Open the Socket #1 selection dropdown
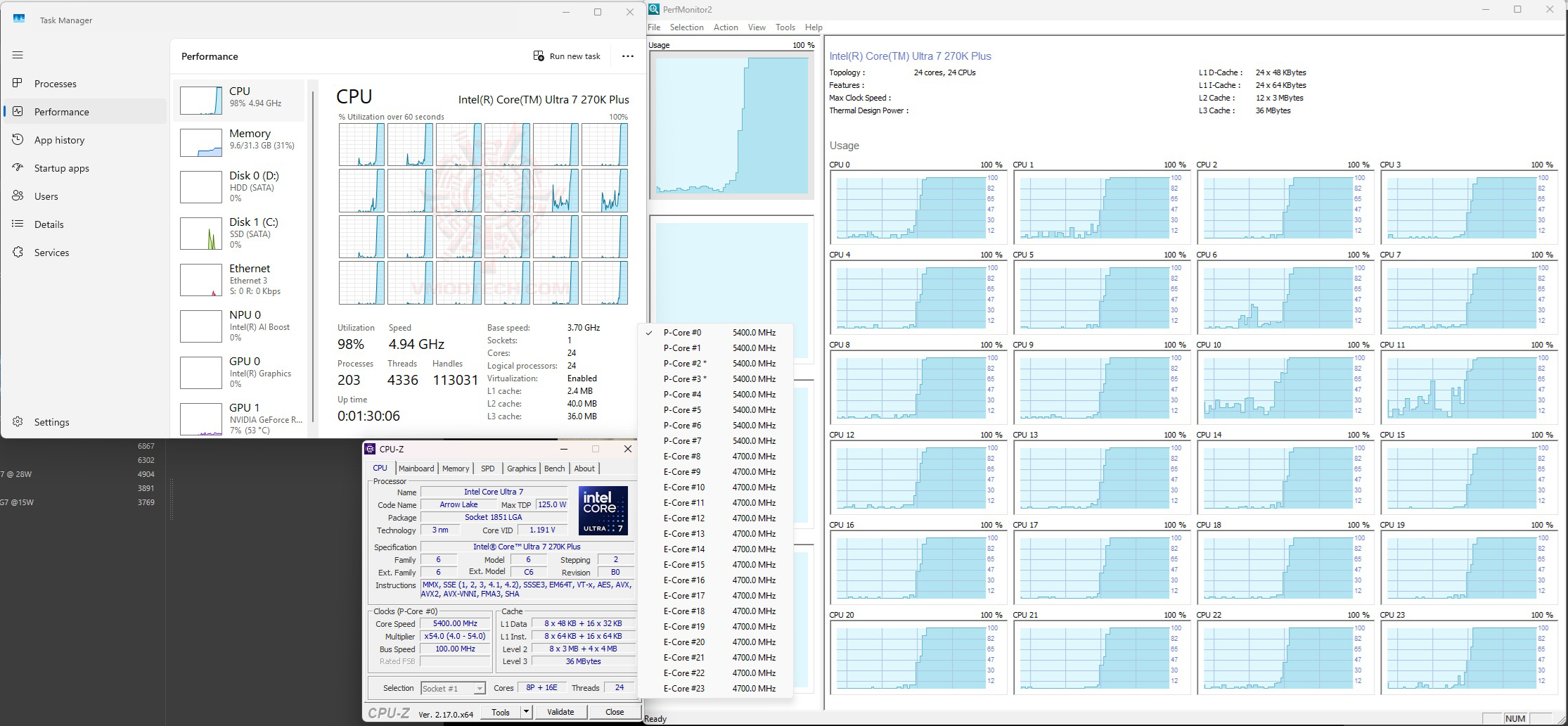Viewport: 1568px width, 726px height. [453, 688]
